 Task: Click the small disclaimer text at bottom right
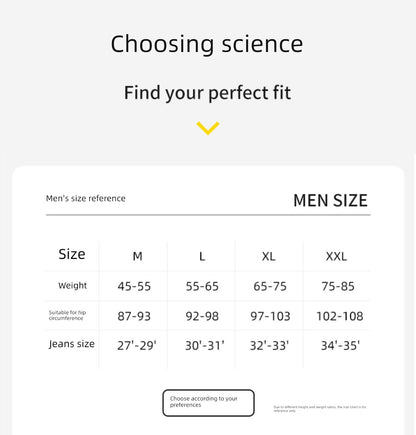click(x=320, y=409)
